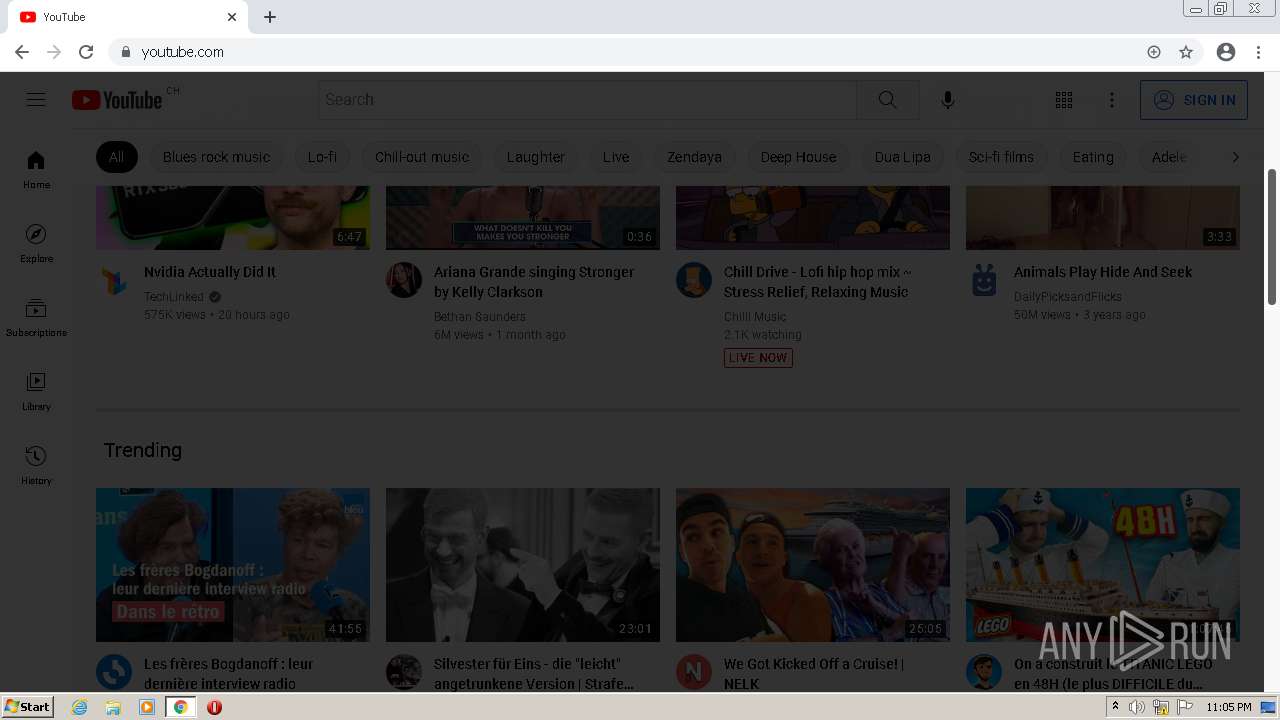The width and height of the screenshot is (1280, 720).
Task: Open Library in sidebar
Action: pos(36,391)
